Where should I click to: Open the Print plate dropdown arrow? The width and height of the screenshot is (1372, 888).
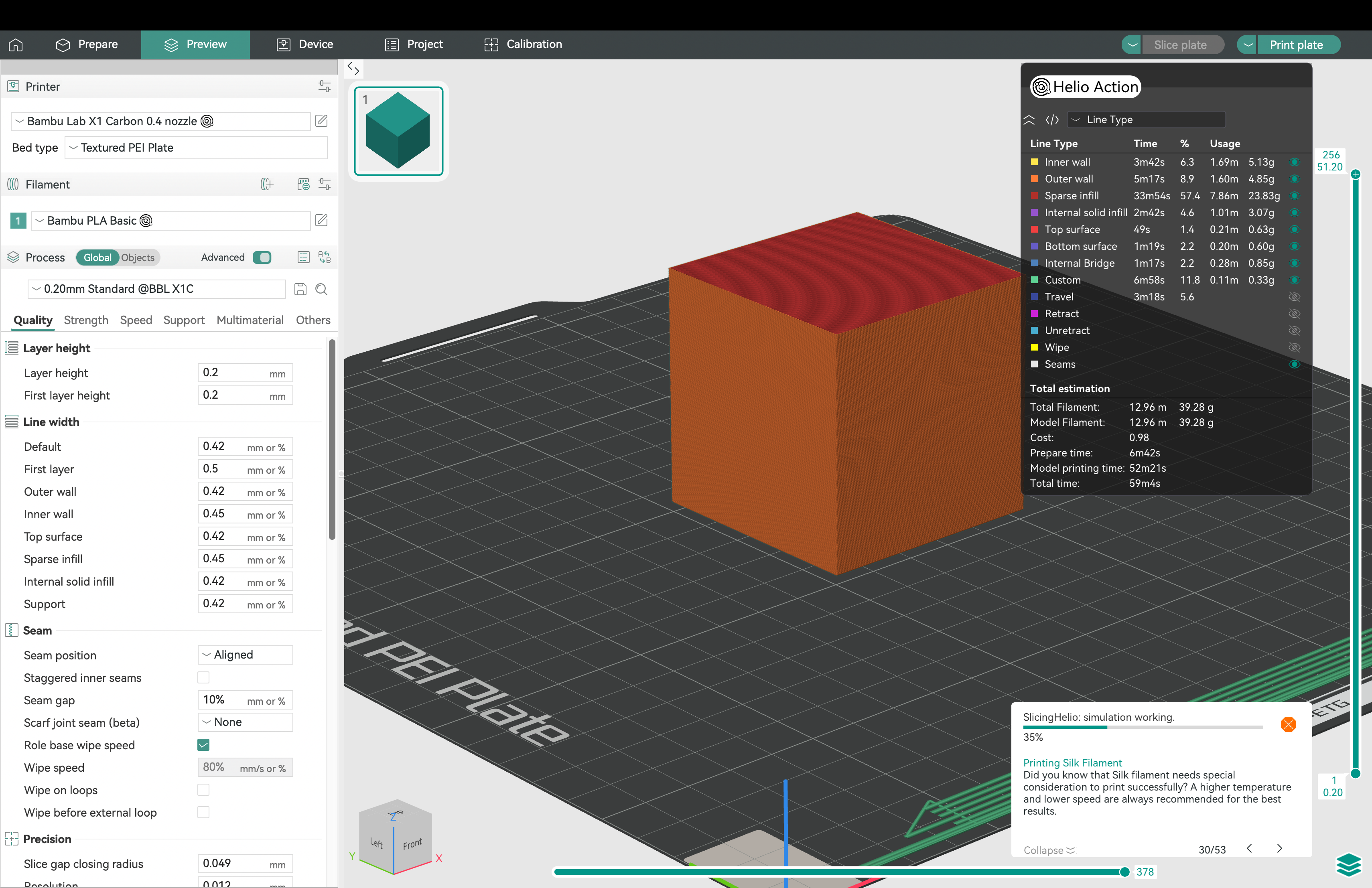point(1248,45)
